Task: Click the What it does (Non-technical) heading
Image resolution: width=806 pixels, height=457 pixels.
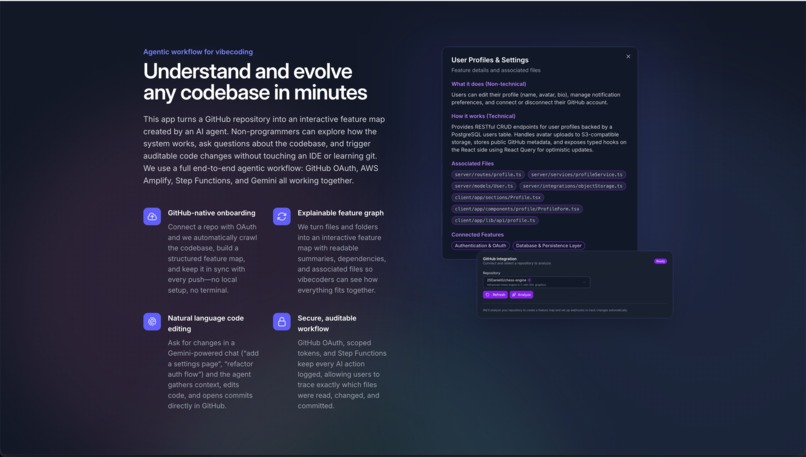Action: [x=488, y=84]
